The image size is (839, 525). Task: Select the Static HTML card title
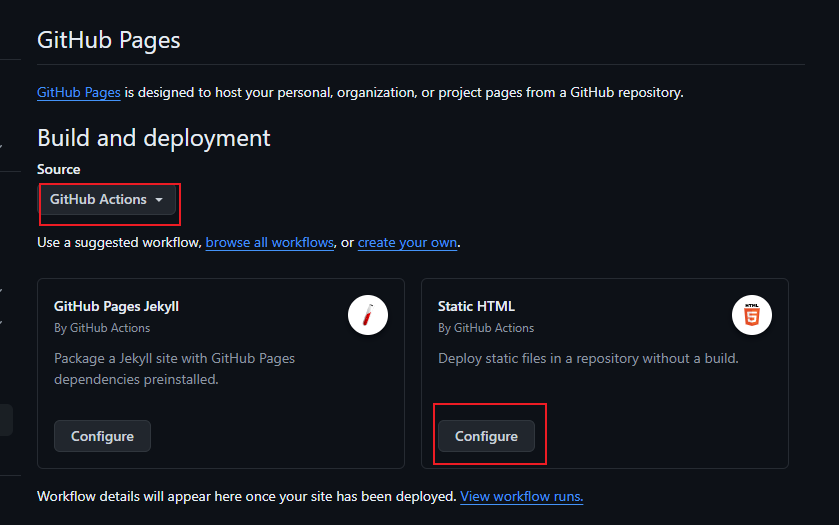[x=476, y=306]
